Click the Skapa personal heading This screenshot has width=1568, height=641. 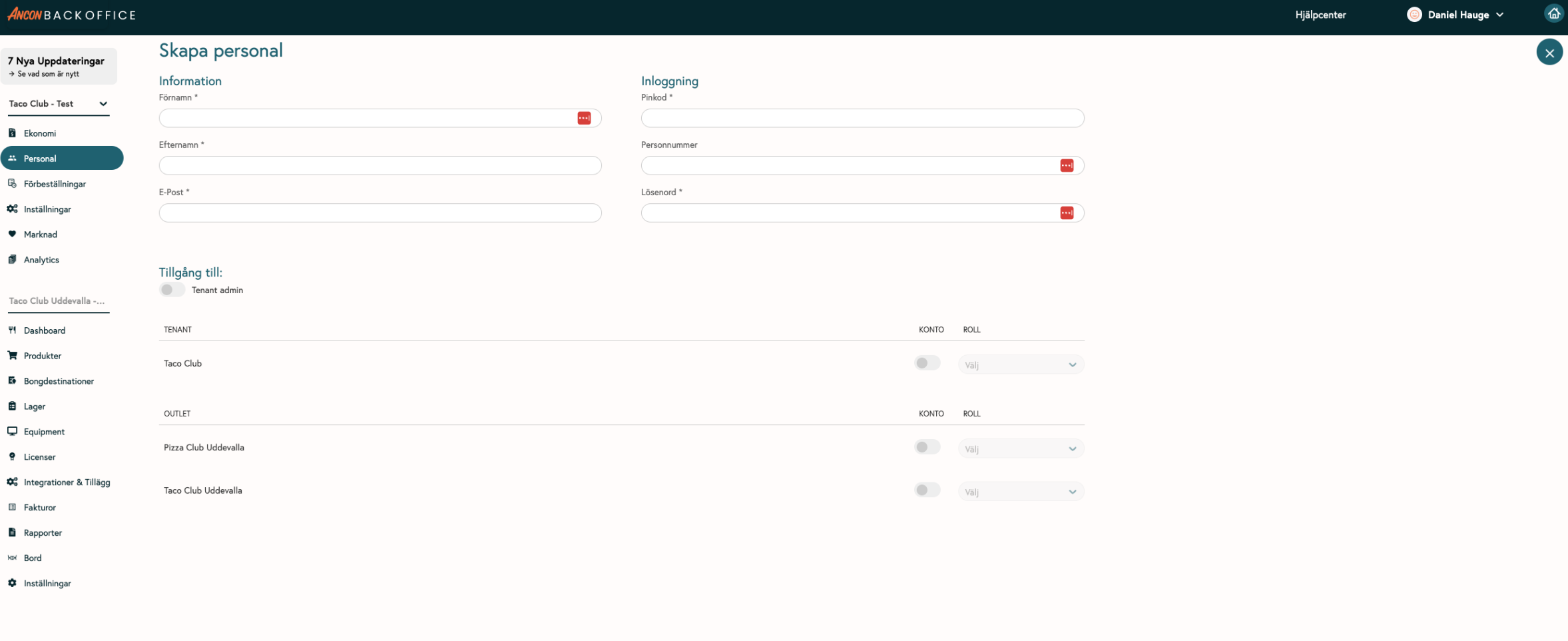221,51
